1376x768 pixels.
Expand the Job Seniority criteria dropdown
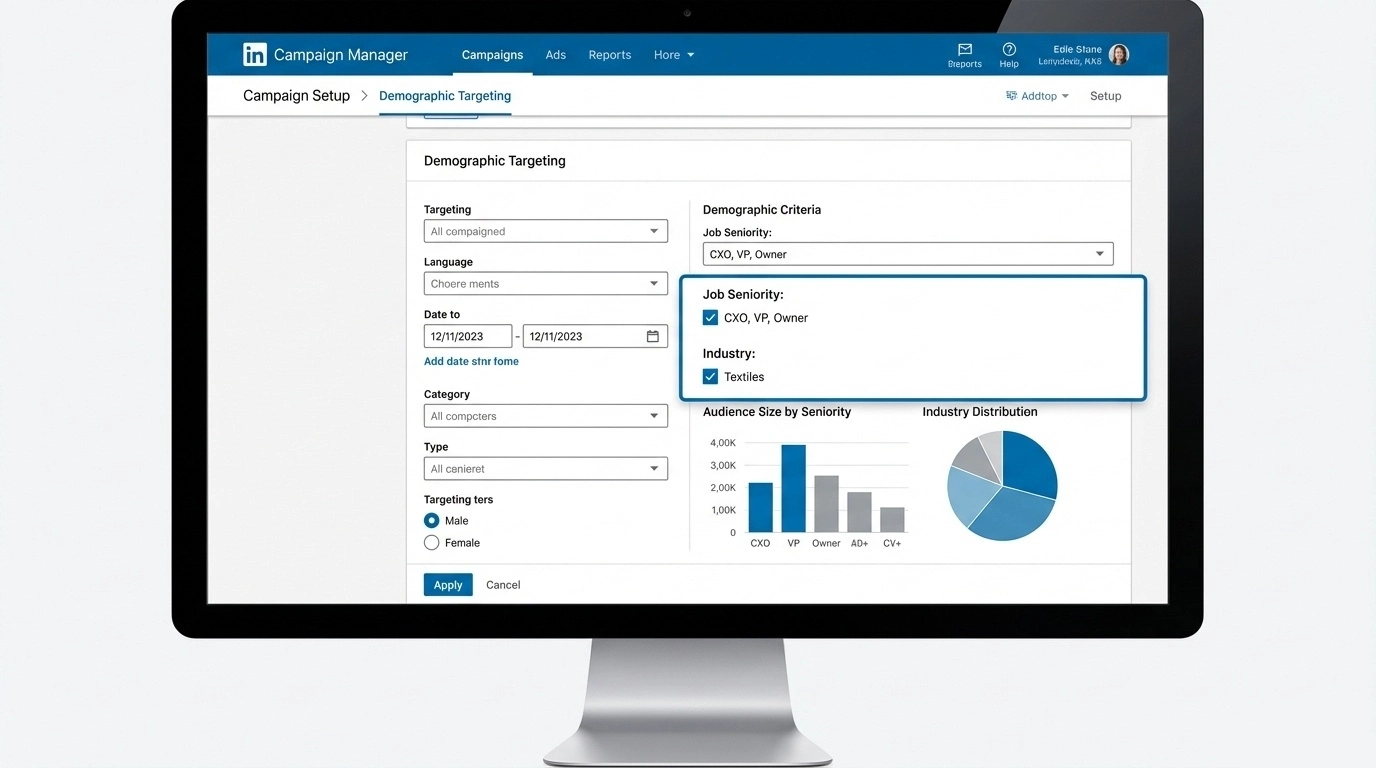1098,253
